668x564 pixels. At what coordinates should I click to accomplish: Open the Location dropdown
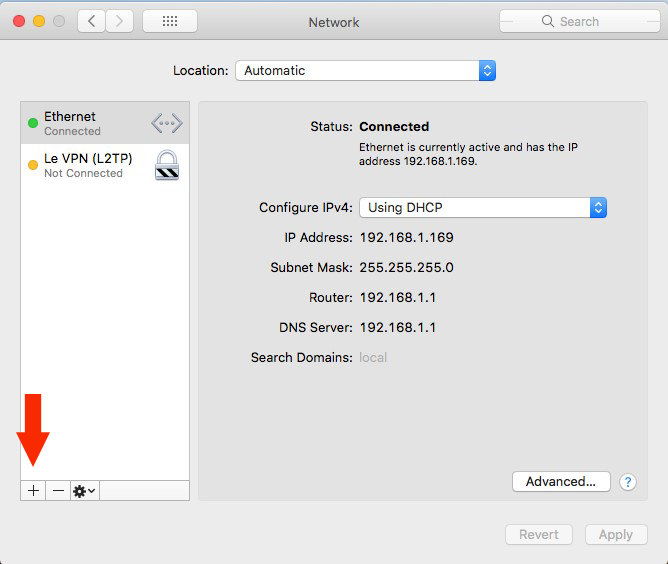point(365,71)
